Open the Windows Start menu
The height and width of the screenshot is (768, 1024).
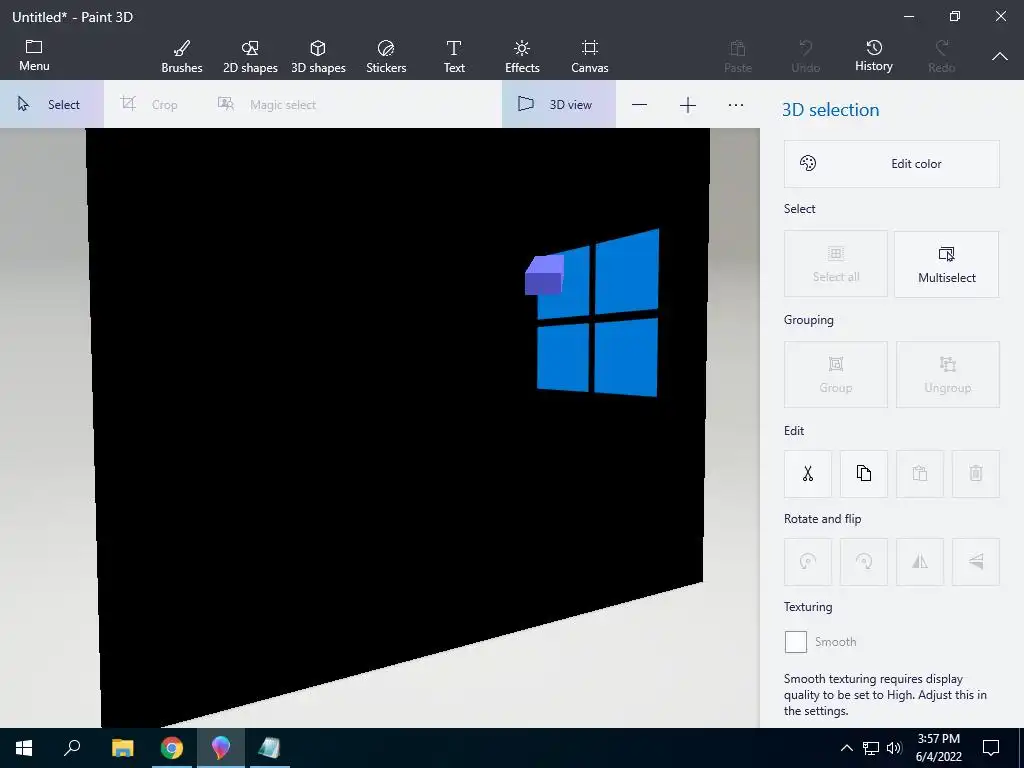24,748
